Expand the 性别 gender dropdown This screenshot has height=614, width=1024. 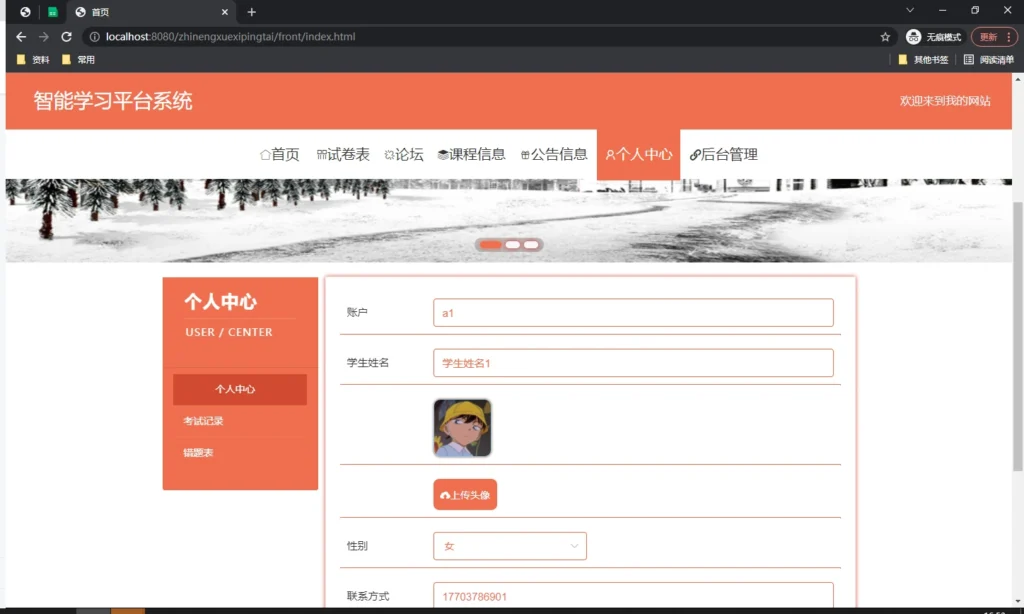[x=510, y=546]
